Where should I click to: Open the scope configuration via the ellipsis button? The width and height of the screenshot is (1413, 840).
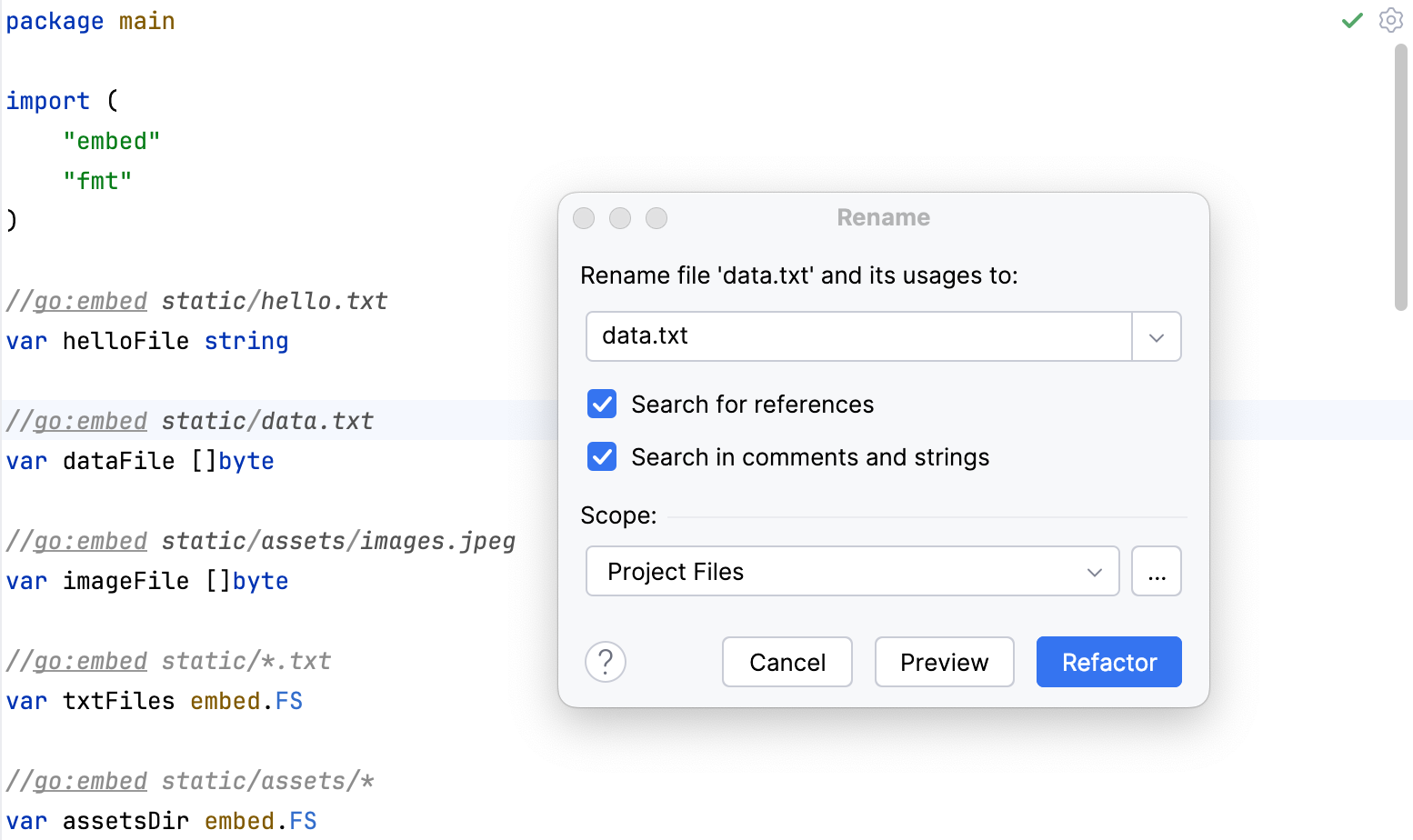(x=1156, y=571)
